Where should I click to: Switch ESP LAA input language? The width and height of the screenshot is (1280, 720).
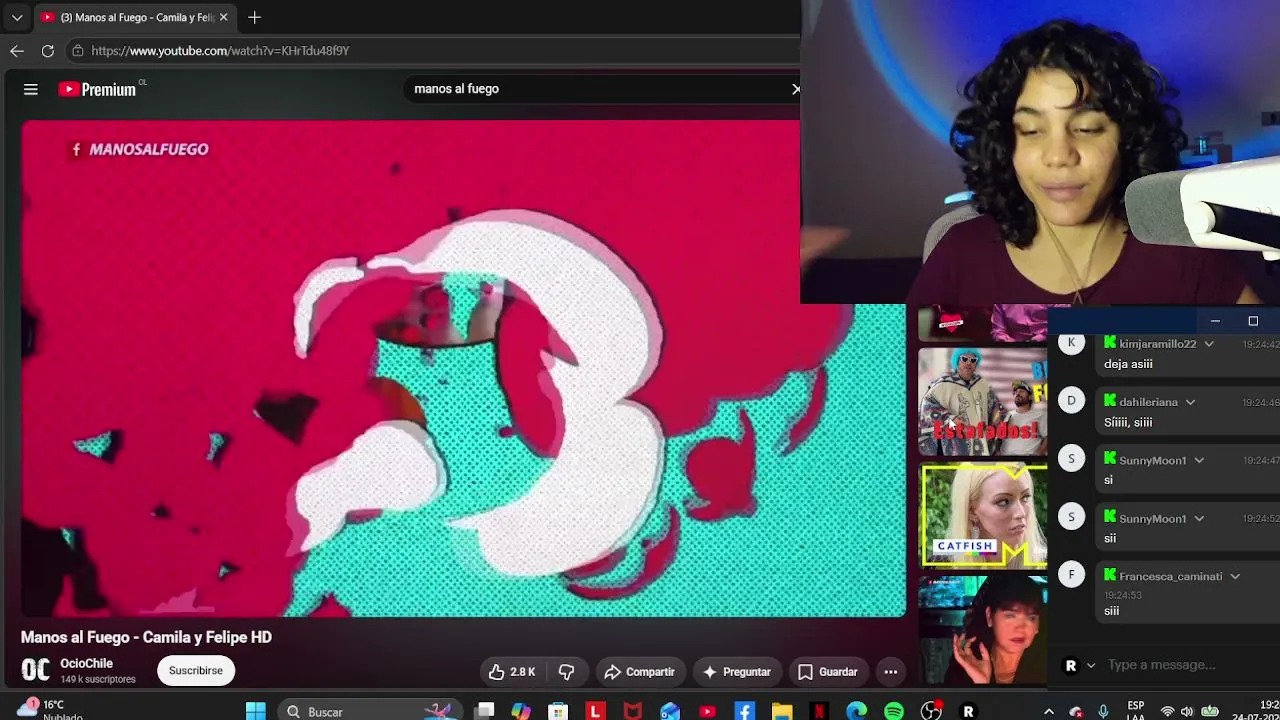[x=1135, y=711]
